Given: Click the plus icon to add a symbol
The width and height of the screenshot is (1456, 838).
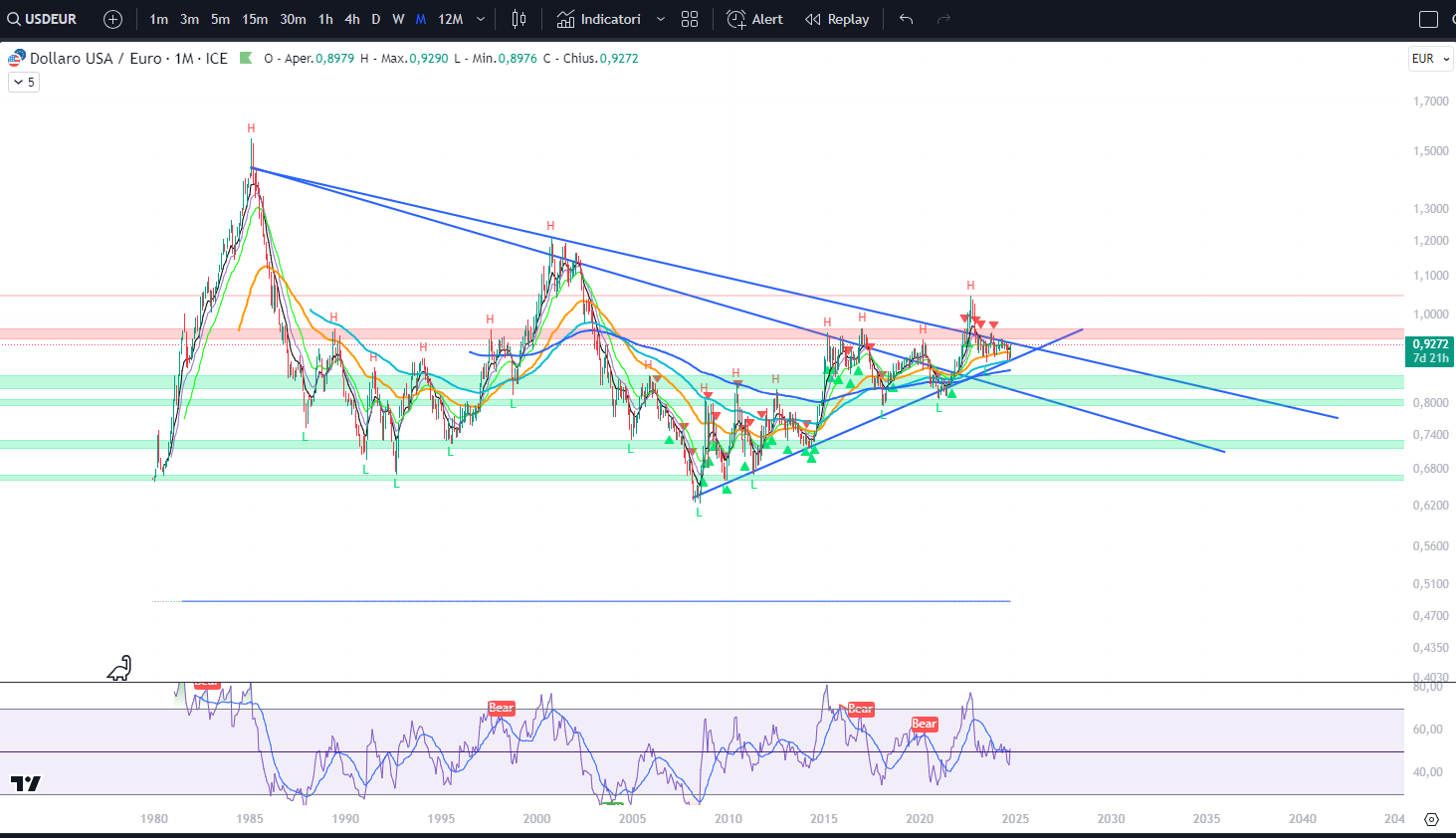Looking at the screenshot, I should click(112, 19).
